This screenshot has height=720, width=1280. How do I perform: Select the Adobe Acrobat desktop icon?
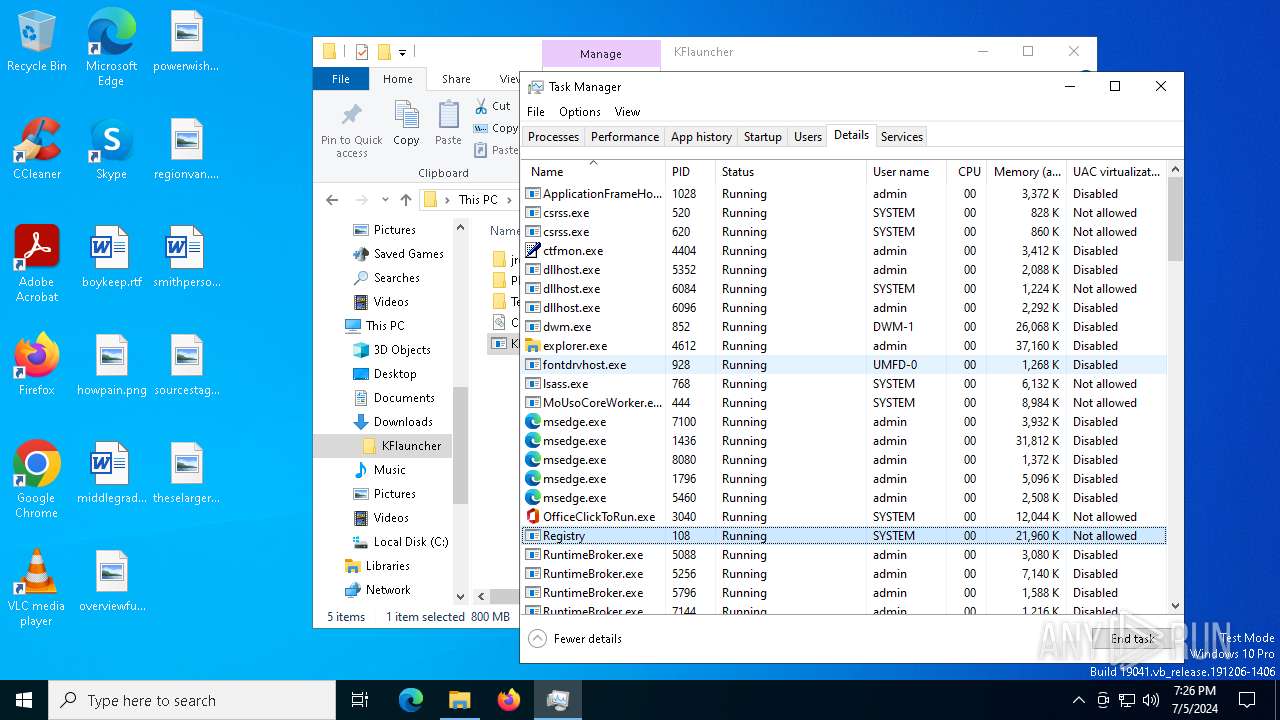(37, 264)
